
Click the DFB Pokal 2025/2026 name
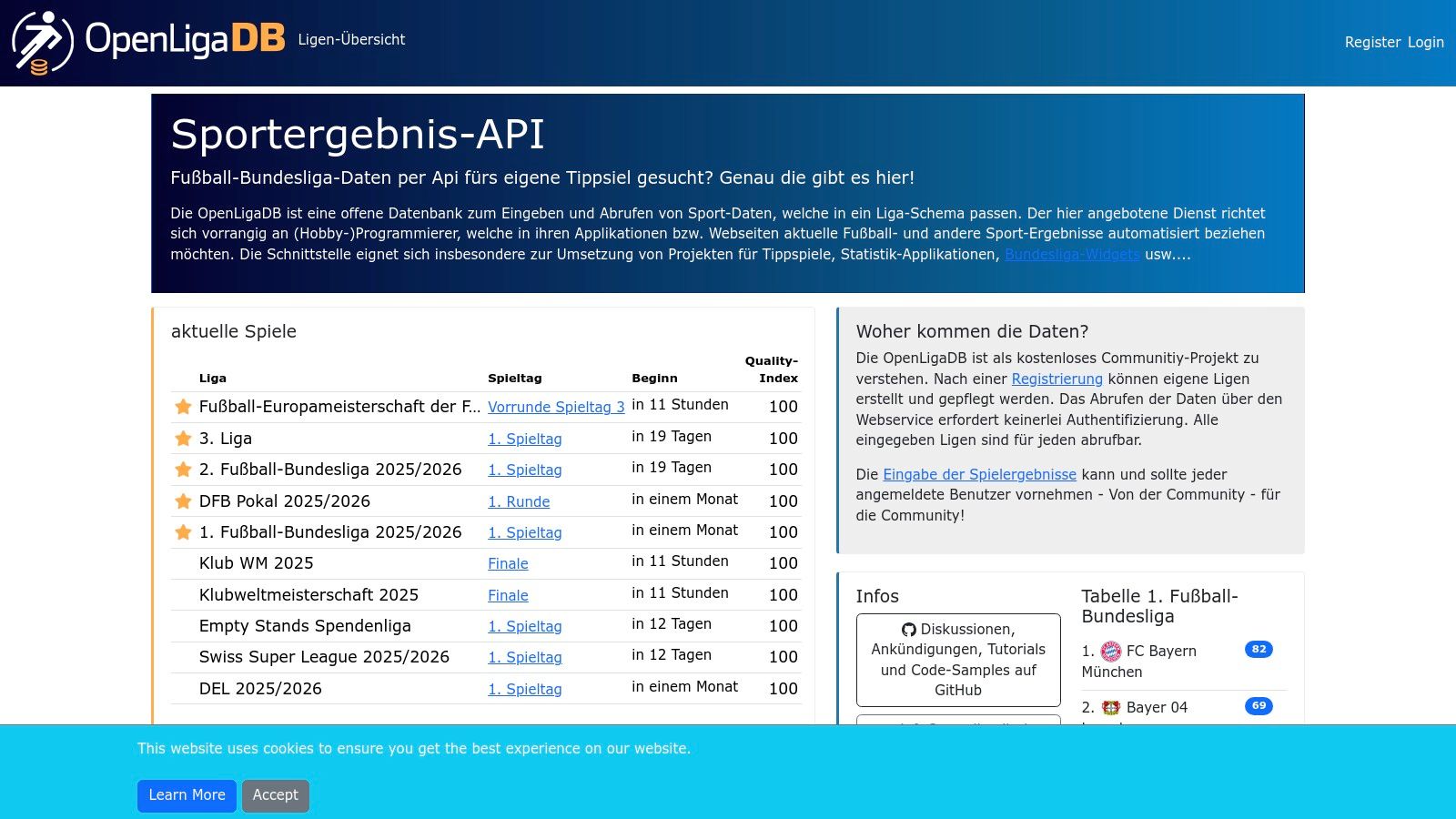[x=285, y=501]
